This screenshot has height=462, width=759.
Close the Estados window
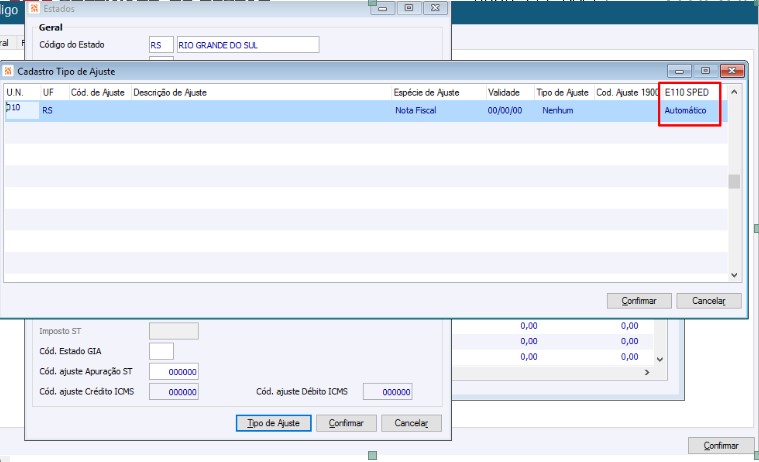[x=435, y=8]
